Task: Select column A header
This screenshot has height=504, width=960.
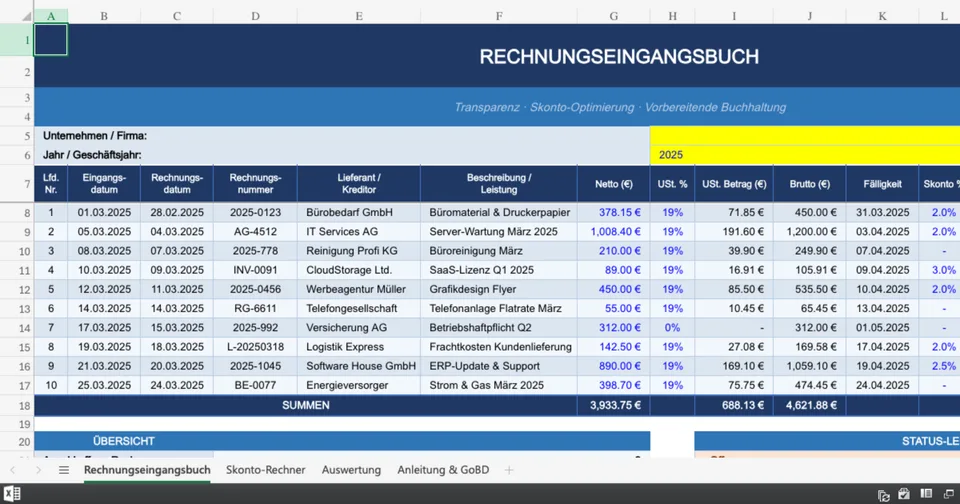Action: point(51,17)
